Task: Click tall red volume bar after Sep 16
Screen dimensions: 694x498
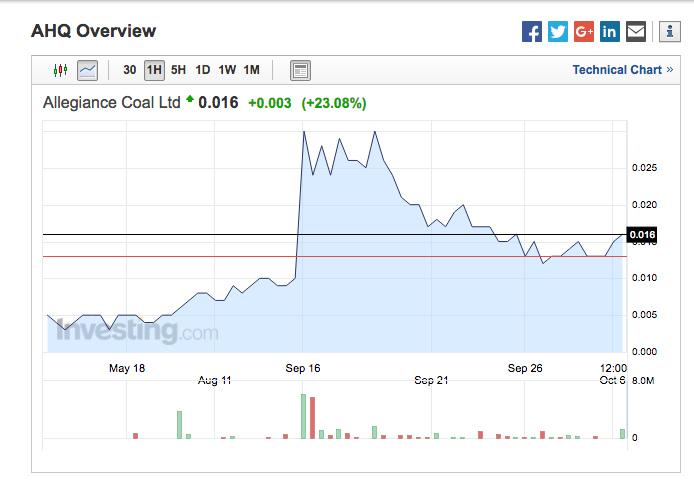Action: click(312, 418)
